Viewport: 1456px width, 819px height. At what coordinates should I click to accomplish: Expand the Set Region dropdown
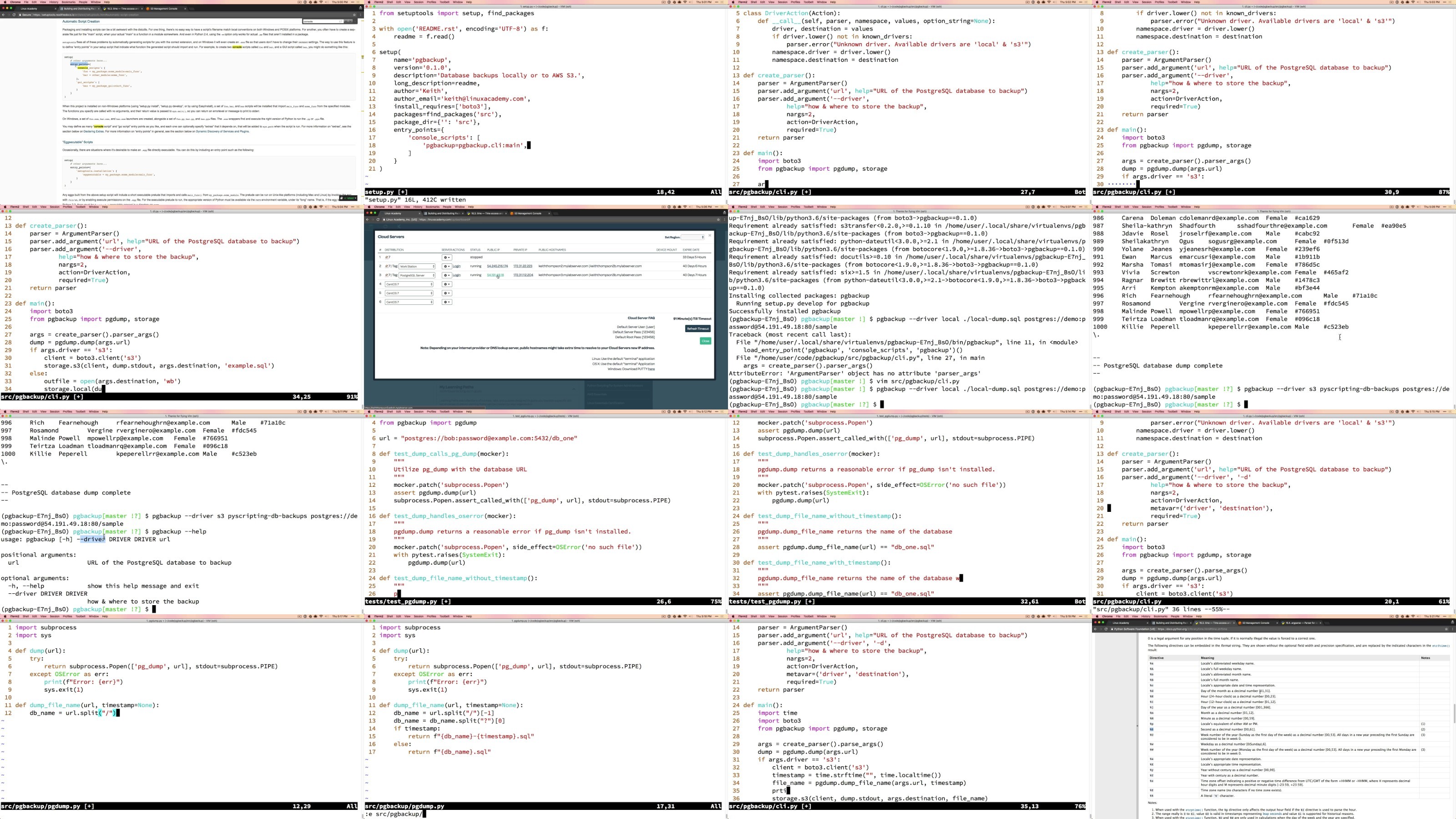click(693, 238)
